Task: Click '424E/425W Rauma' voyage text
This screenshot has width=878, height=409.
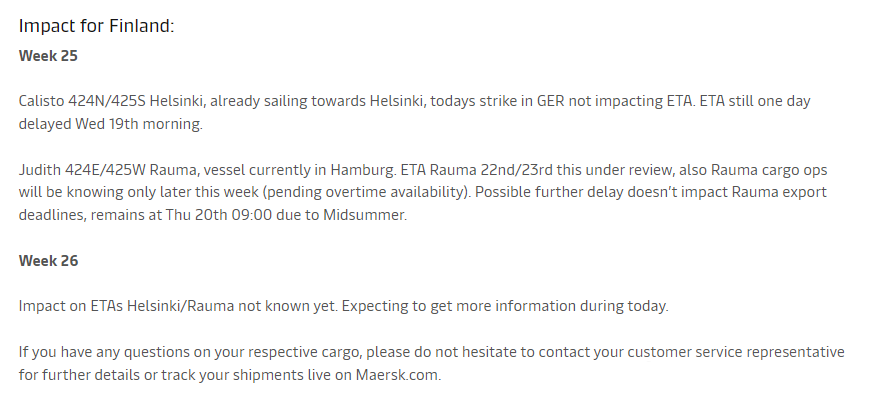Action: 129,170
